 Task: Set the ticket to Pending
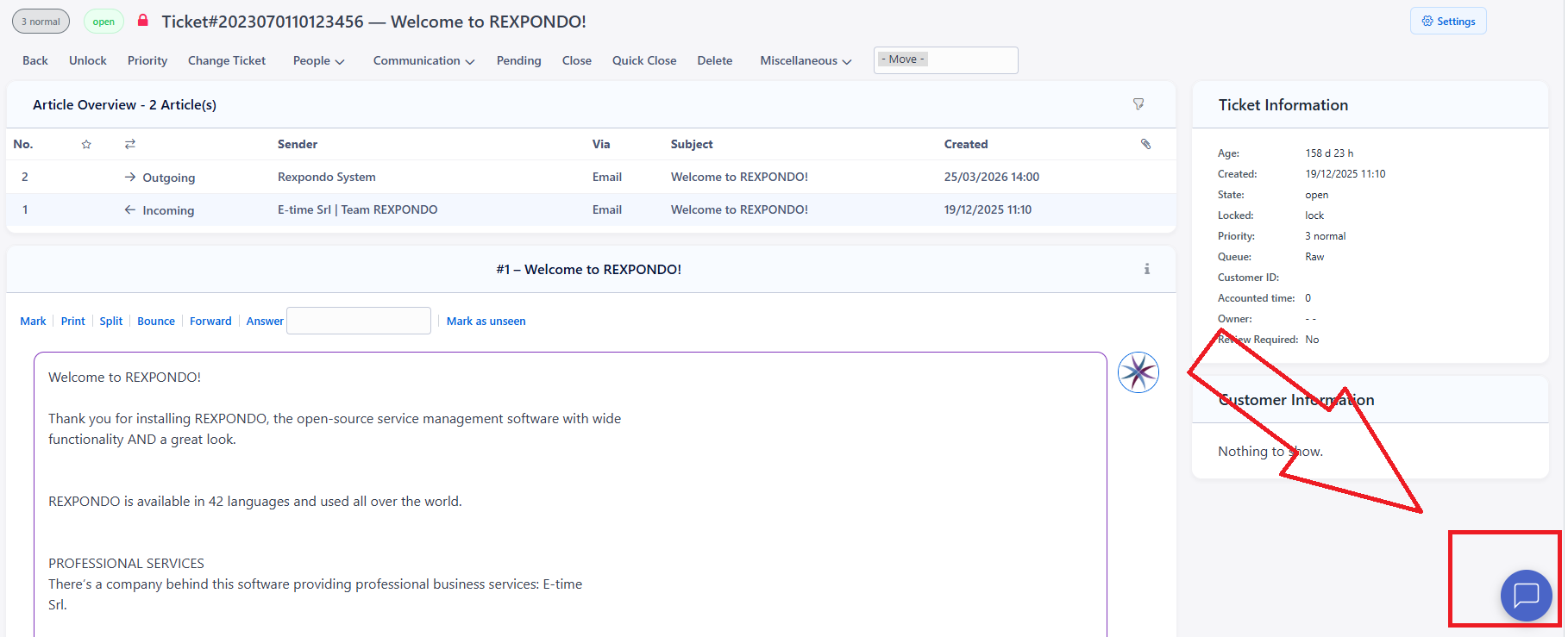(x=519, y=60)
